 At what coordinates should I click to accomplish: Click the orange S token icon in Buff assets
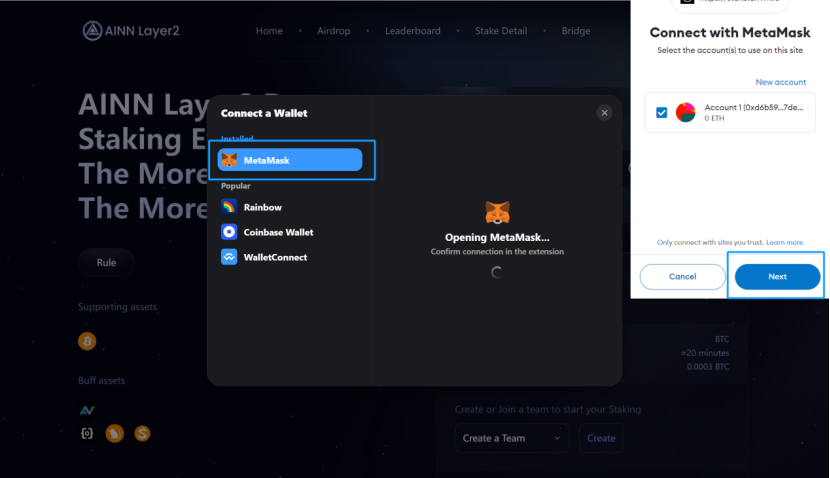coord(142,434)
